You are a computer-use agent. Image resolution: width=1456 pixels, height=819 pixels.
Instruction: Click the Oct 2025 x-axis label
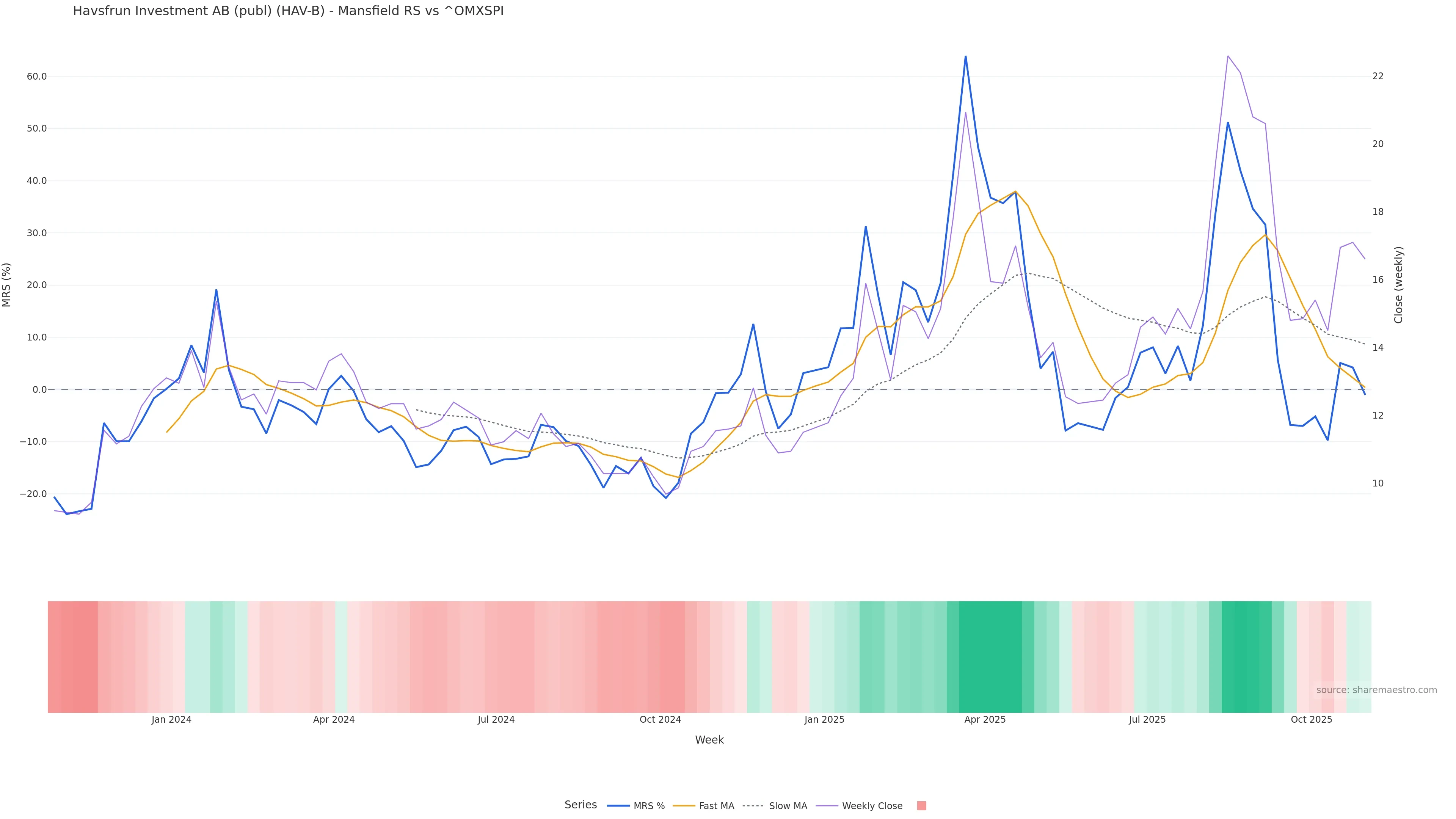coord(1311,720)
